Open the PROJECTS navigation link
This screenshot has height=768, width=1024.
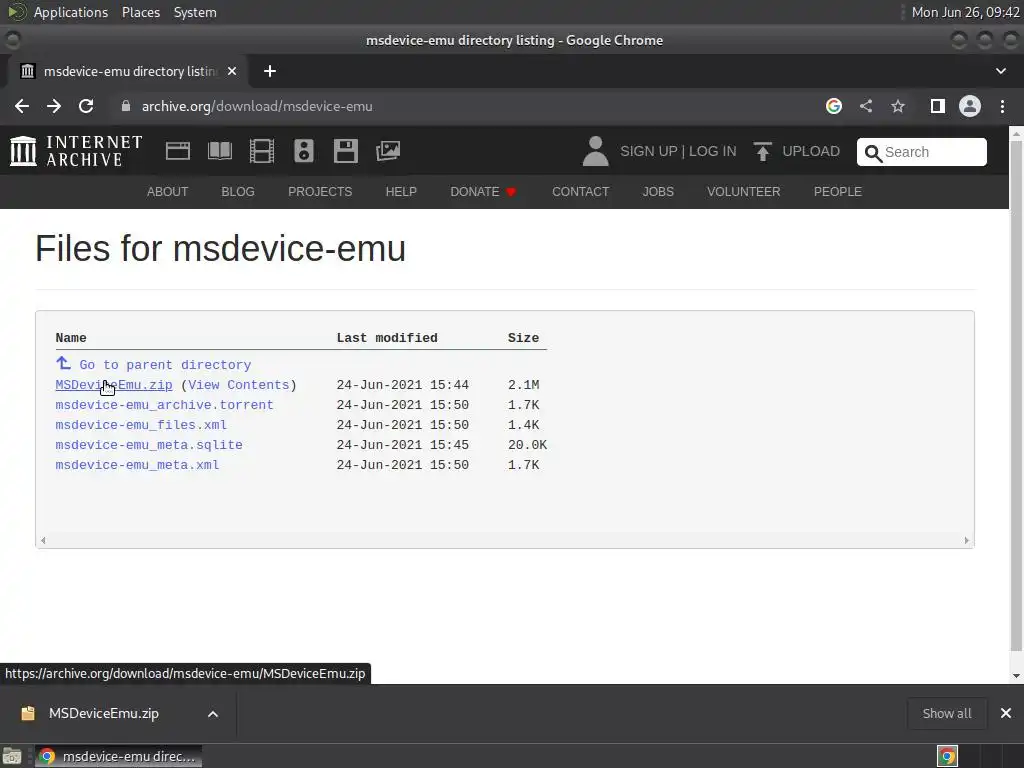point(320,192)
